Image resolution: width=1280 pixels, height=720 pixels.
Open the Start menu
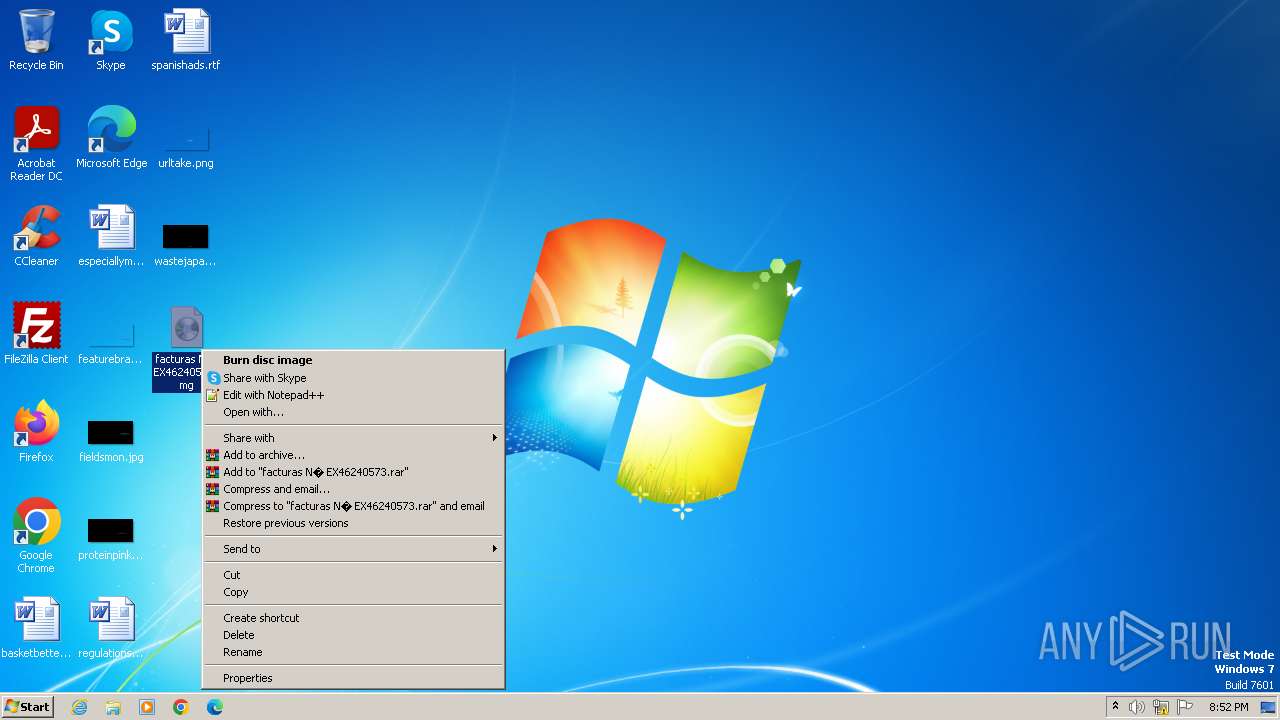27,707
